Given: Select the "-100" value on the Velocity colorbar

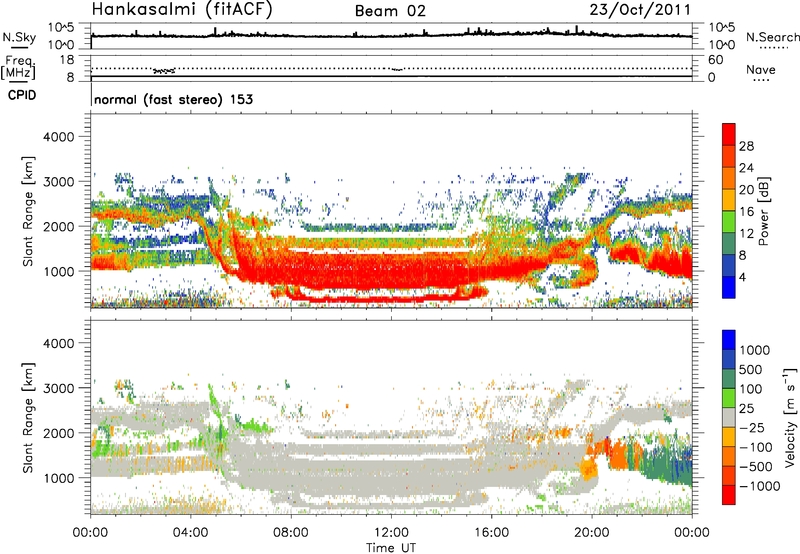Looking at the screenshot, I should [756, 447].
